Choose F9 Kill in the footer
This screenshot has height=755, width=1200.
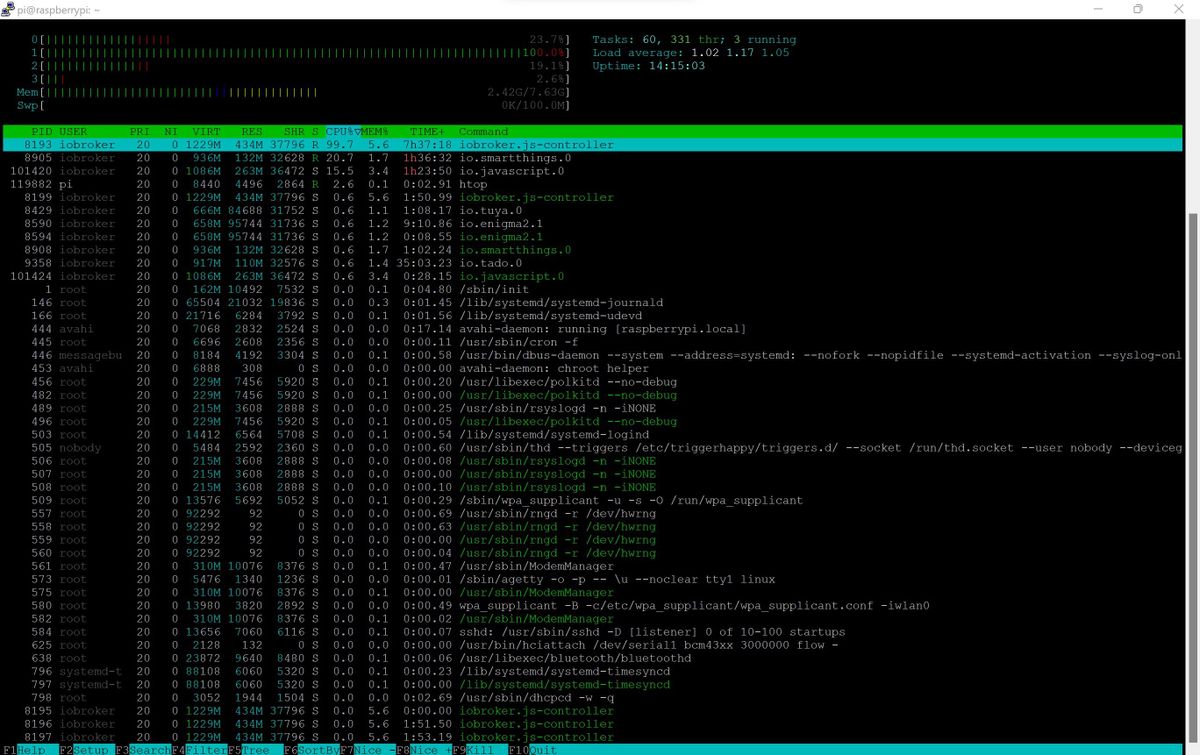[x=479, y=749]
